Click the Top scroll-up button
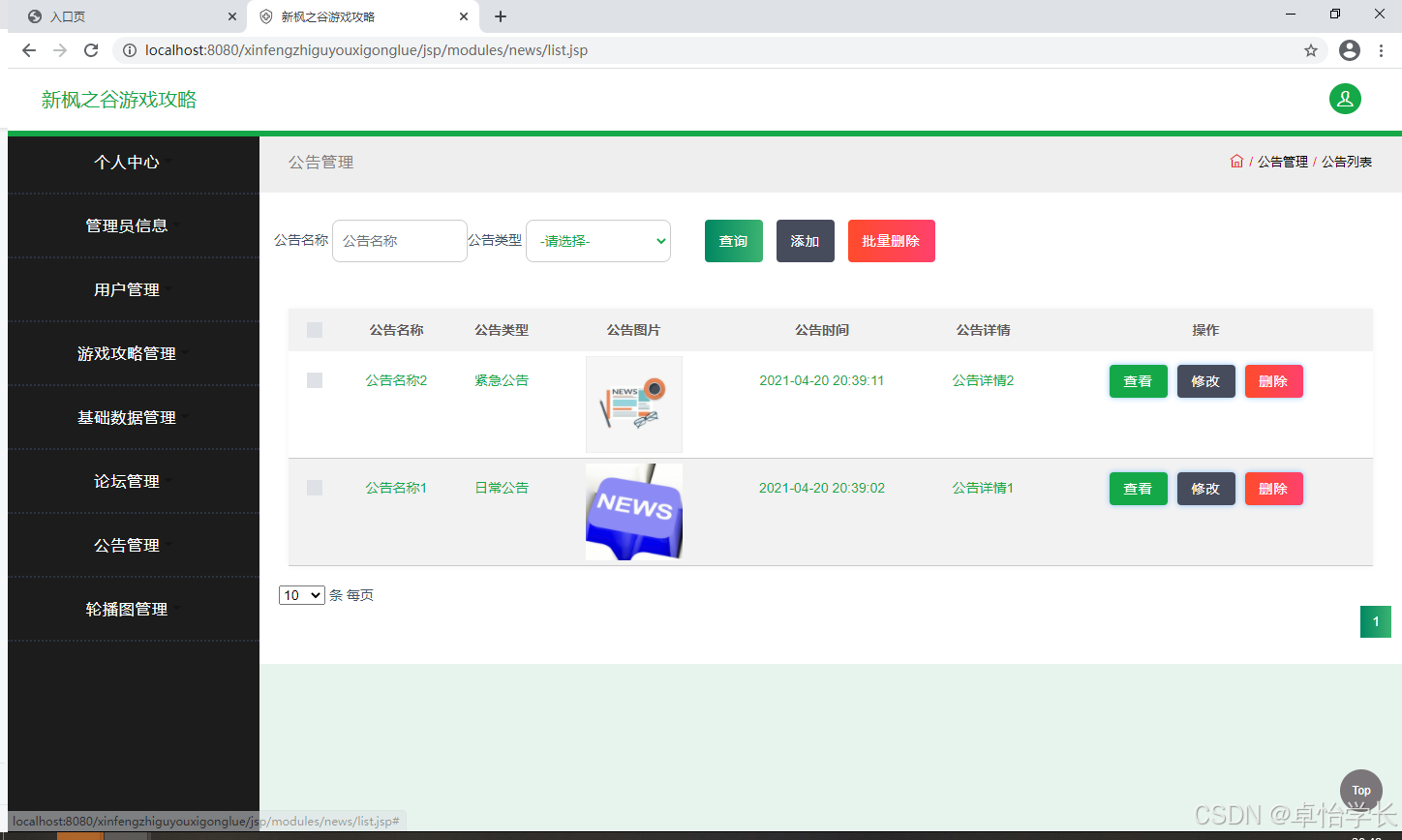Screen dimensions: 1402x840 click(x=1361, y=791)
